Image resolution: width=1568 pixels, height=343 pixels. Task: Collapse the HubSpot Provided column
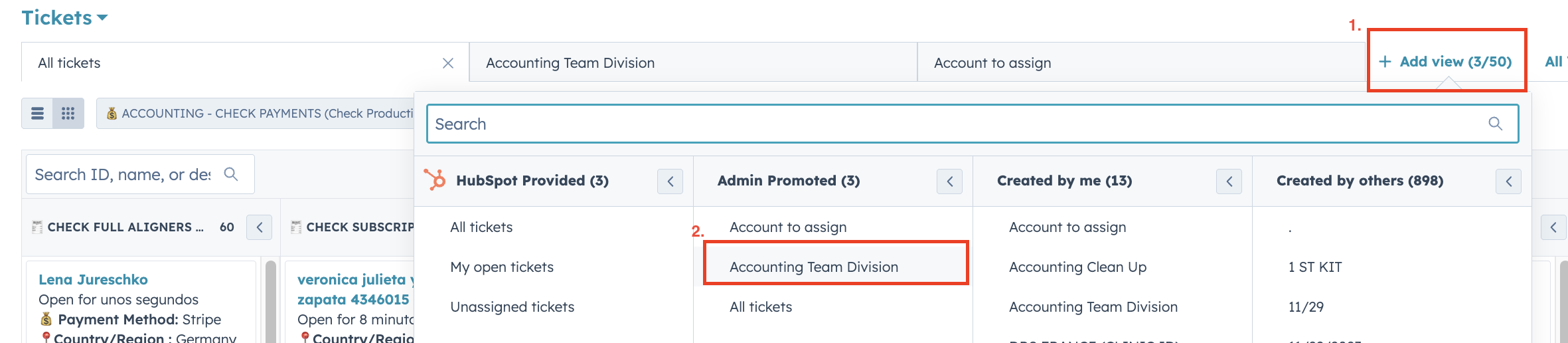click(x=670, y=181)
